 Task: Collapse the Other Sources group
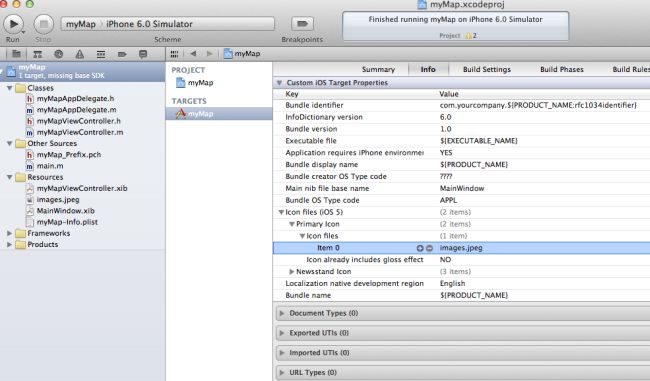tap(9, 143)
